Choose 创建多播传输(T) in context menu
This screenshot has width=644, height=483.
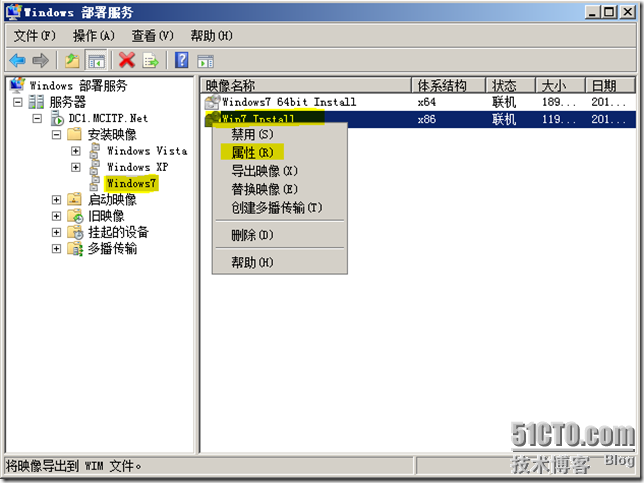click(279, 207)
